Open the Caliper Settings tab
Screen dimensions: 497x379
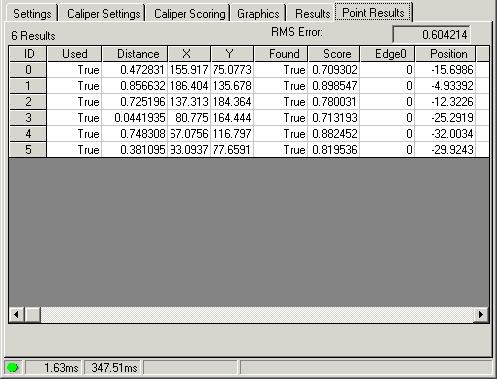[x=103, y=14]
